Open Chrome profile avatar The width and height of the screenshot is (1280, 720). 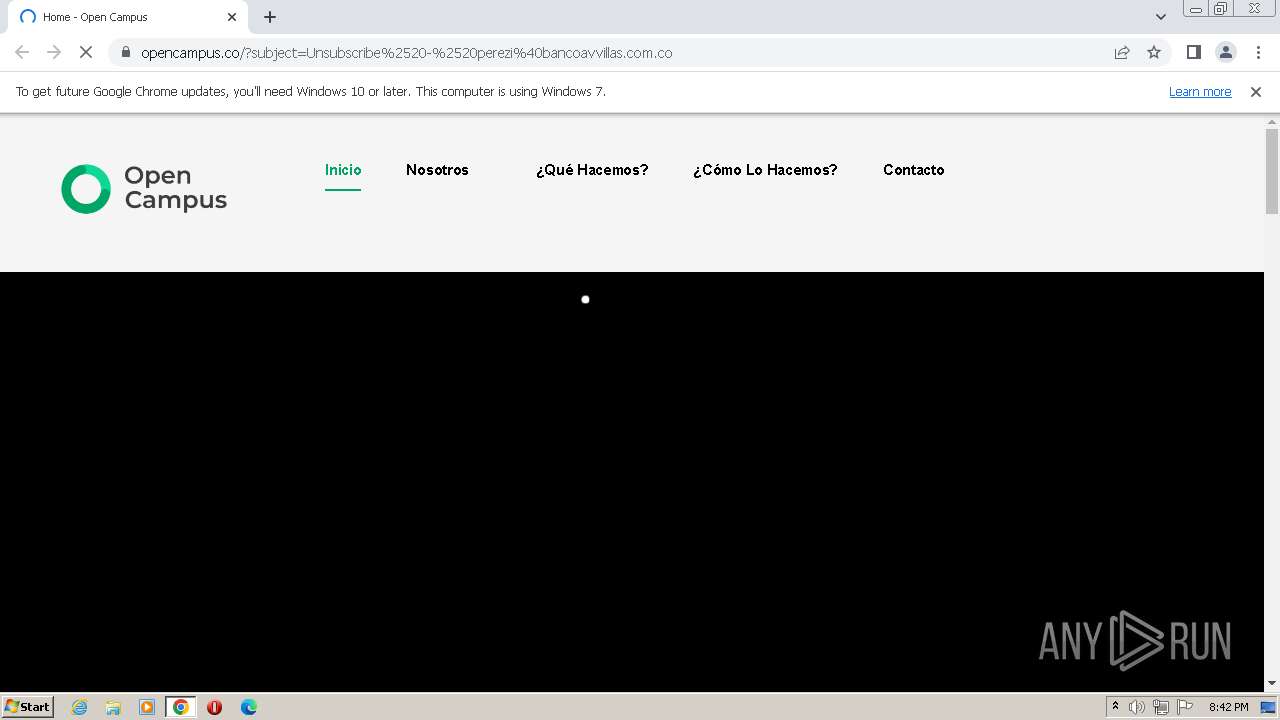[x=1225, y=52]
